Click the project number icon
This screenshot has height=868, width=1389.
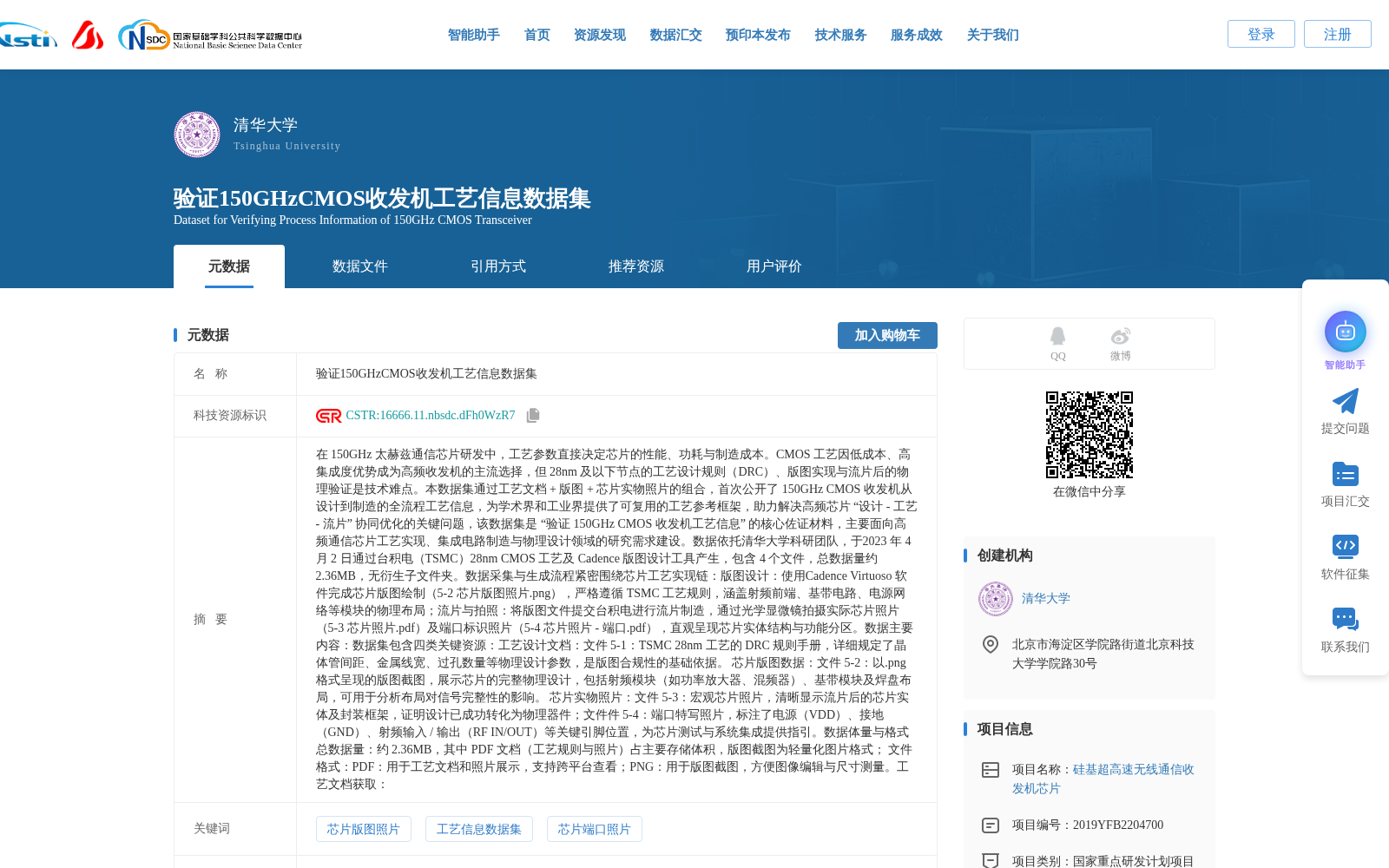click(x=991, y=825)
